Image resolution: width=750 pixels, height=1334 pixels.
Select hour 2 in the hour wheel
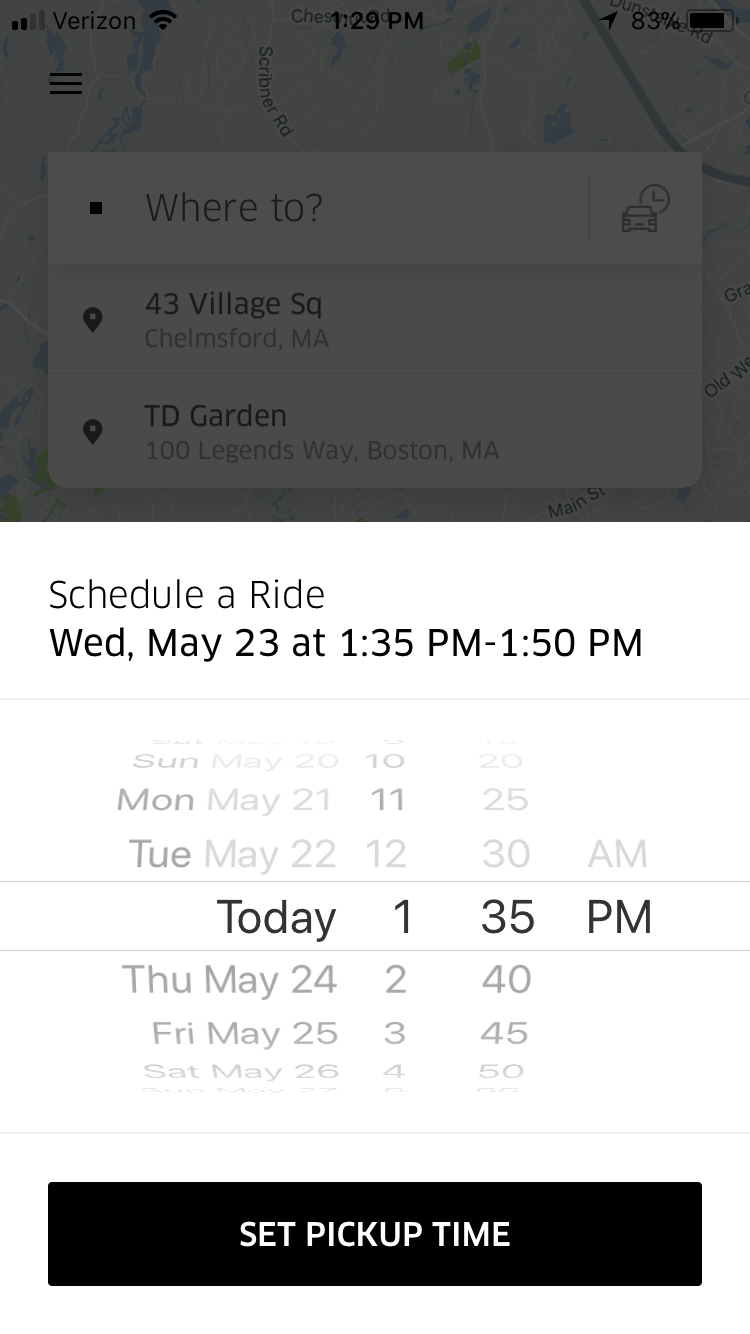396,980
